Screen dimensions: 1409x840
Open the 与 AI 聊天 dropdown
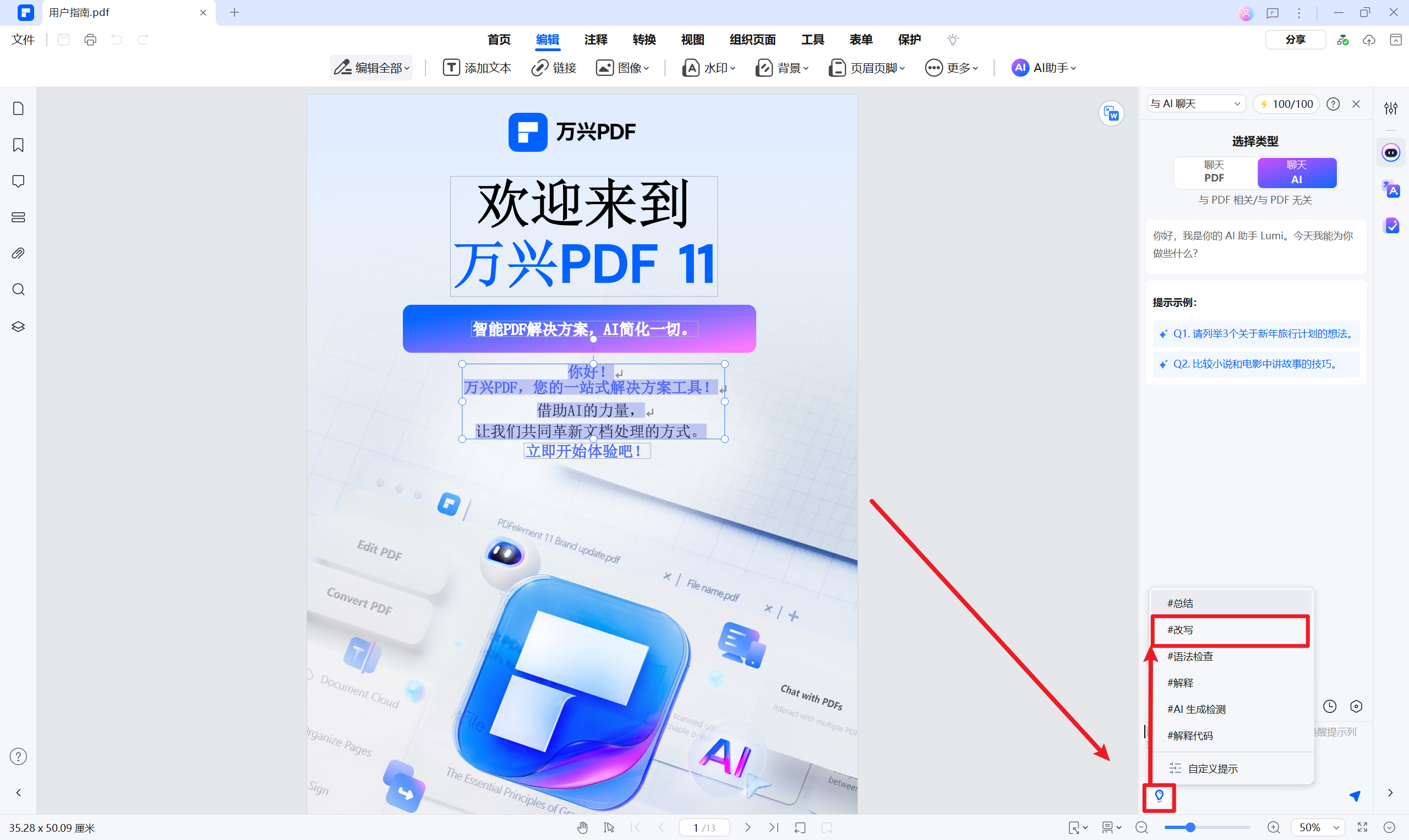(x=1195, y=103)
